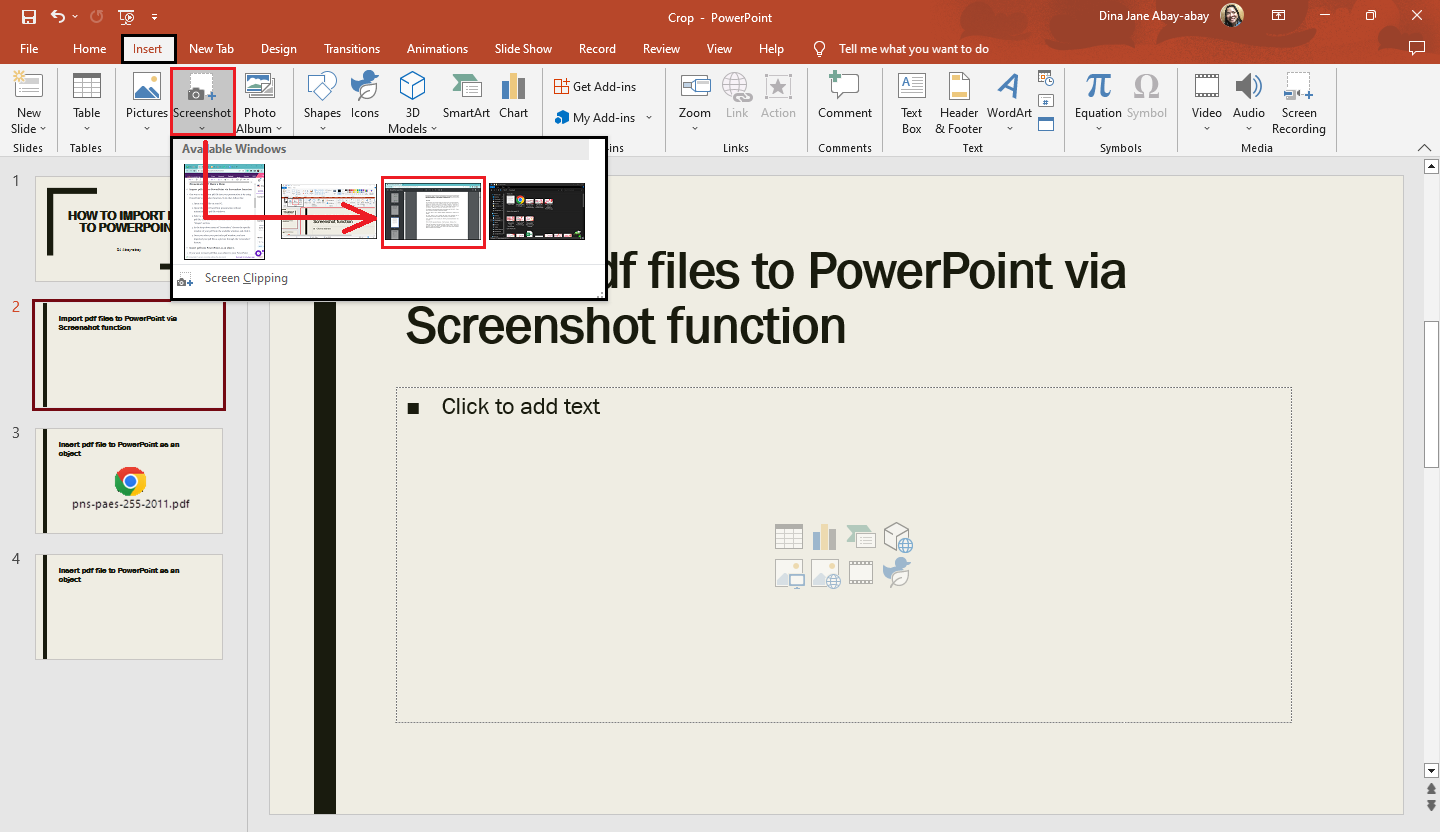Screen dimensions: 1440x832
Task: Insert a SmartArt graphic
Action: coord(466,95)
